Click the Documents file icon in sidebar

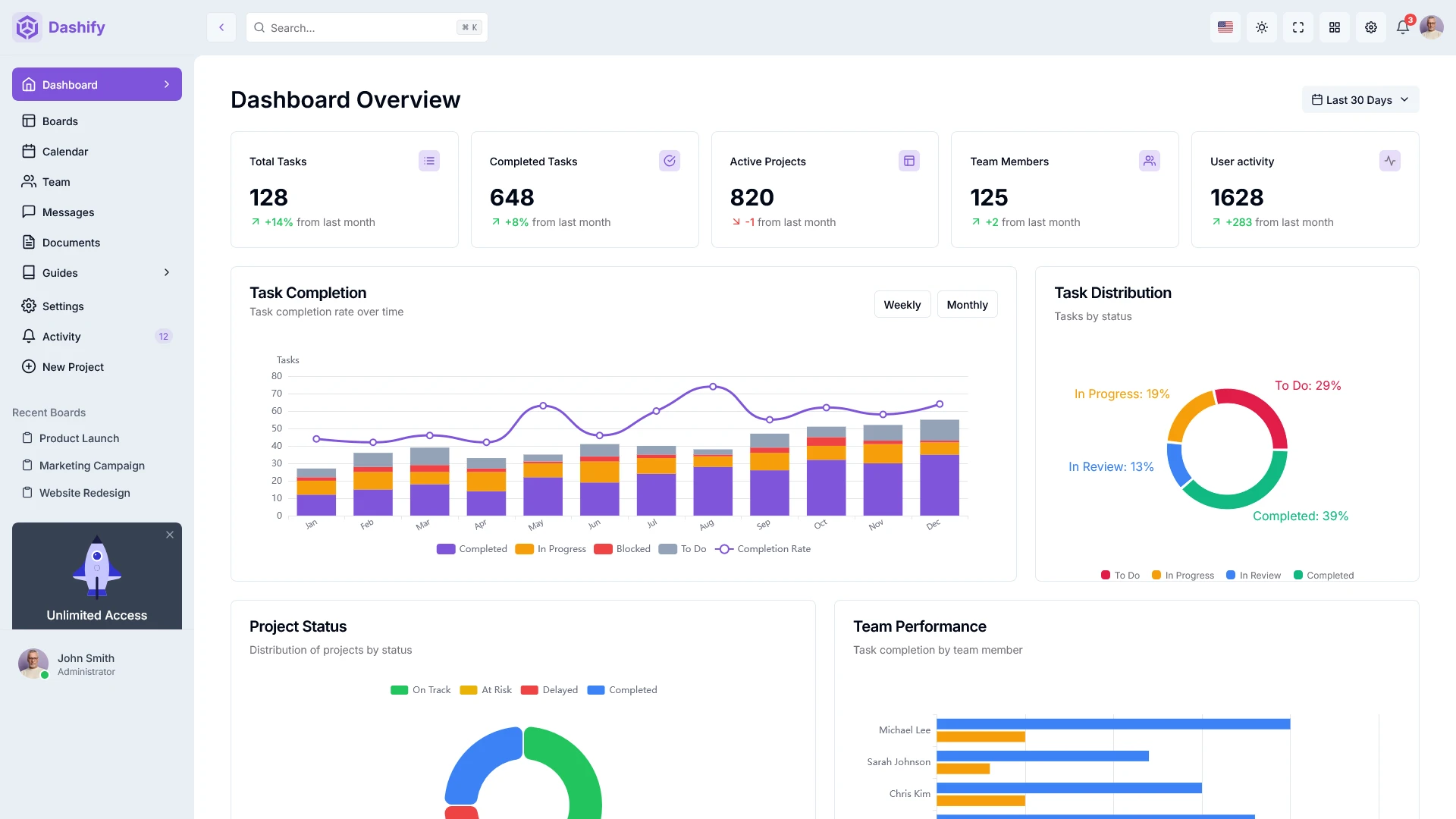click(29, 242)
